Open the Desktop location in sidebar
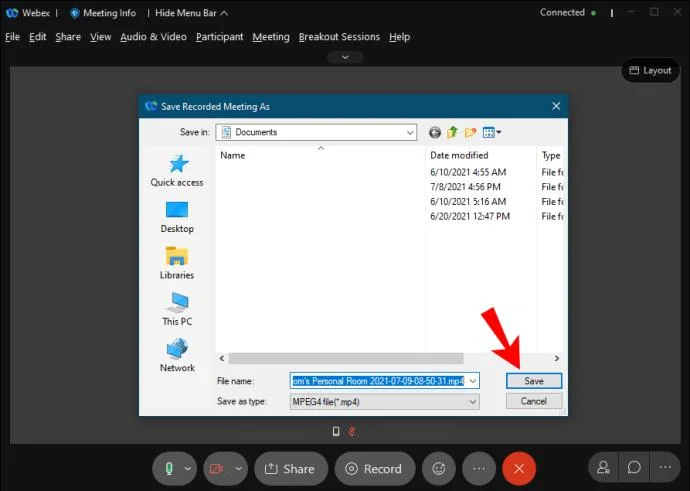Viewport: 690px width, 491px height. click(177, 210)
